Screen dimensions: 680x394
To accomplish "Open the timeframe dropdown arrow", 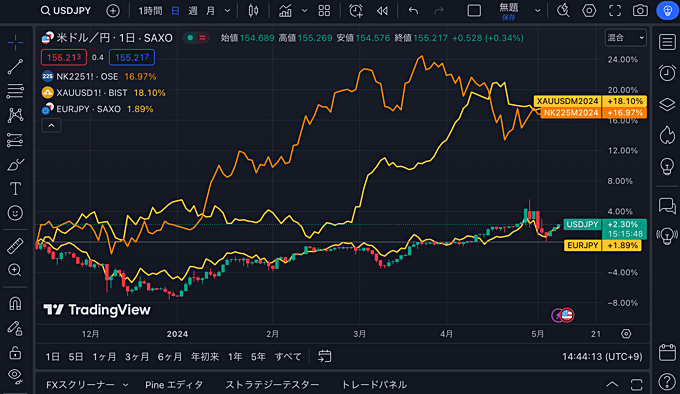I will 227,11.
